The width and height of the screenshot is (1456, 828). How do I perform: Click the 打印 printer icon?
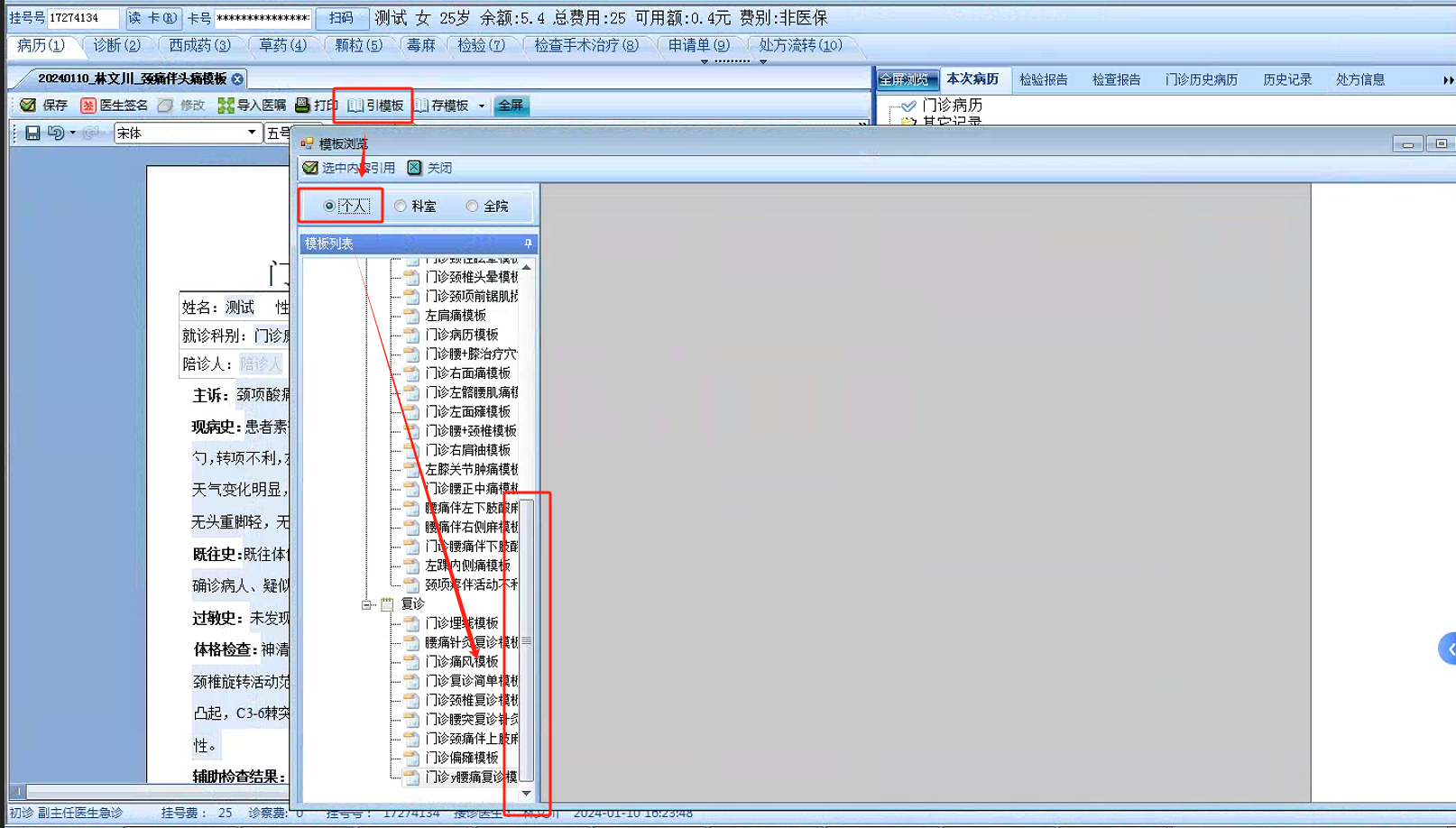point(302,106)
